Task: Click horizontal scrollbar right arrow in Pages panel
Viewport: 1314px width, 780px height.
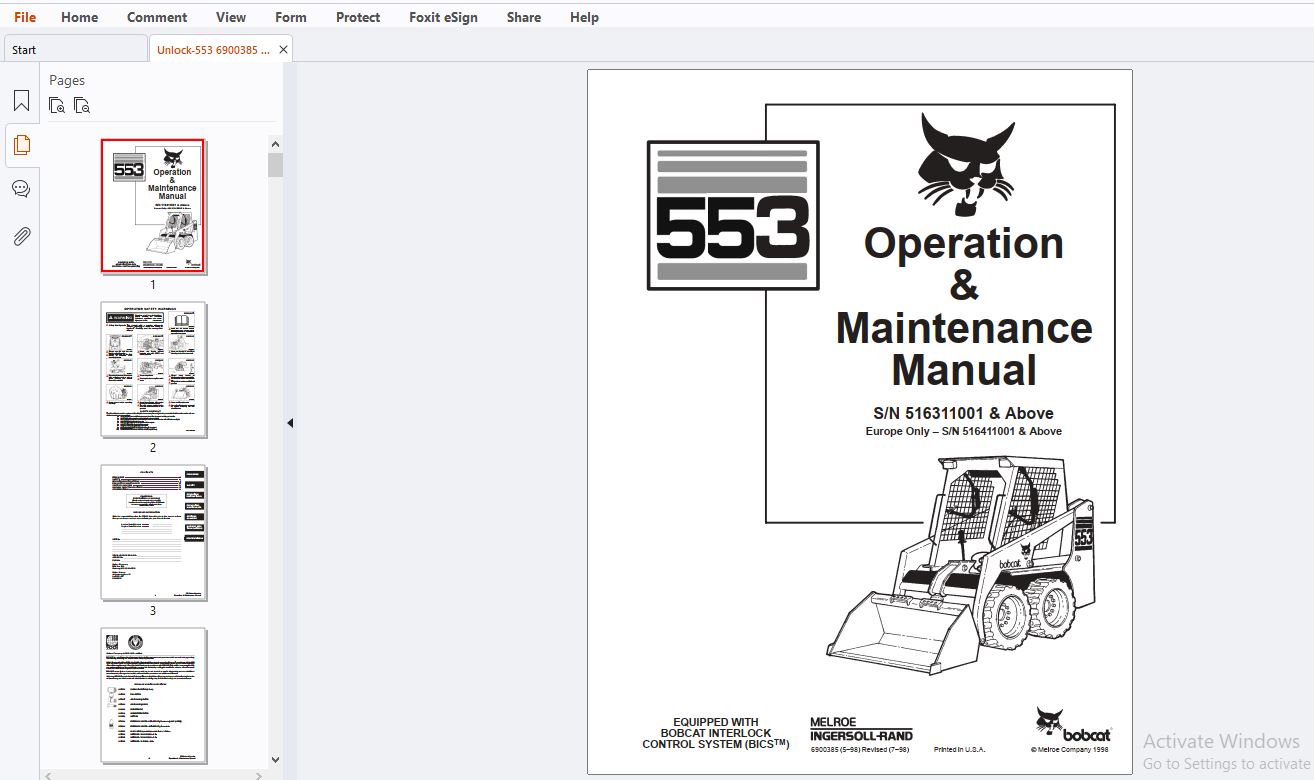Action: [260, 775]
